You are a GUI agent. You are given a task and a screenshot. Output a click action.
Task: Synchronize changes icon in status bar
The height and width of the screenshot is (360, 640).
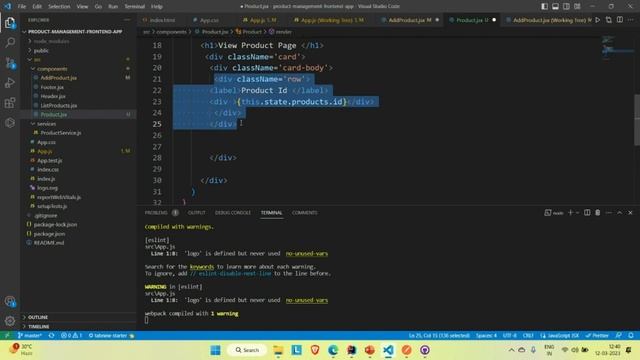click(51, 336)
